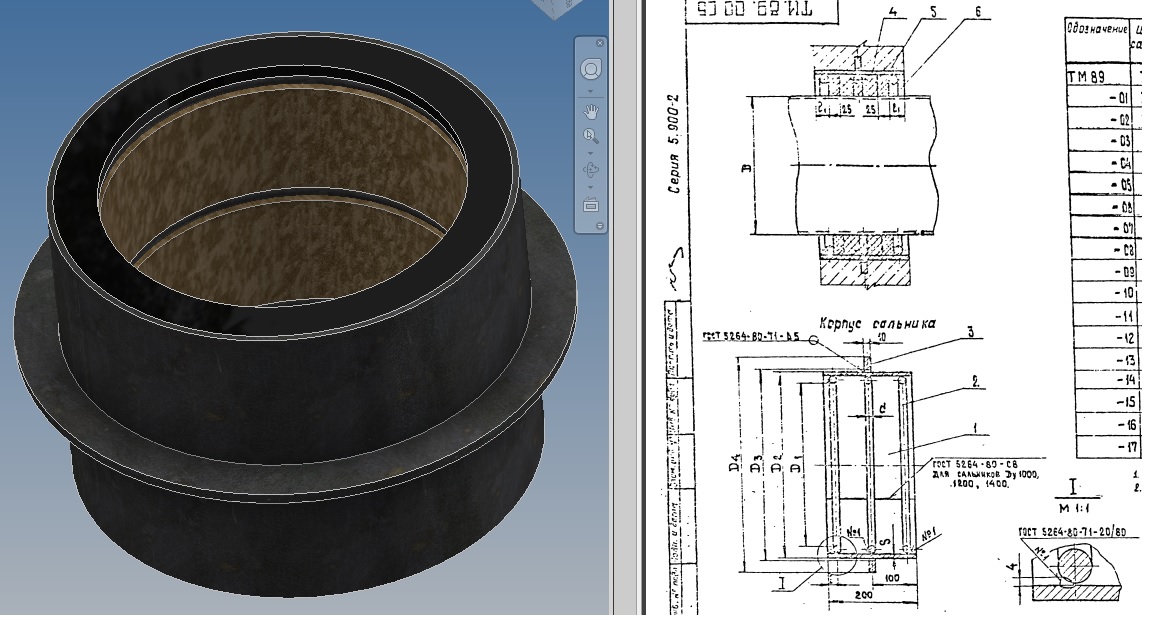The height and width of the screenshot is (620, 1152).
Task: Select the Pan hand tool
Action: pos(591,112)
